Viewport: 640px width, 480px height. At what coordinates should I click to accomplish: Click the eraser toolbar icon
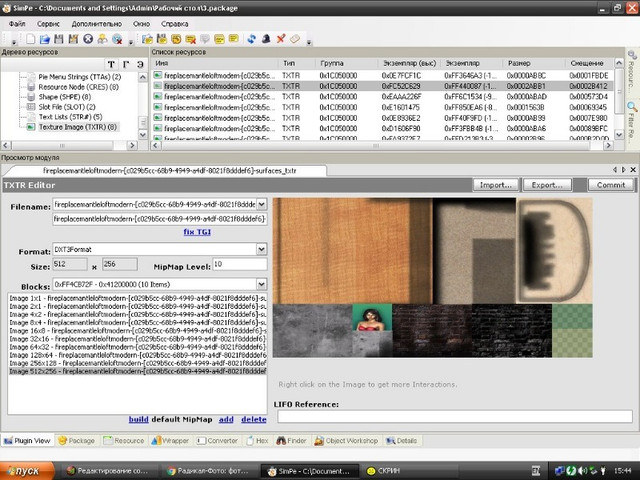[295, 39]
